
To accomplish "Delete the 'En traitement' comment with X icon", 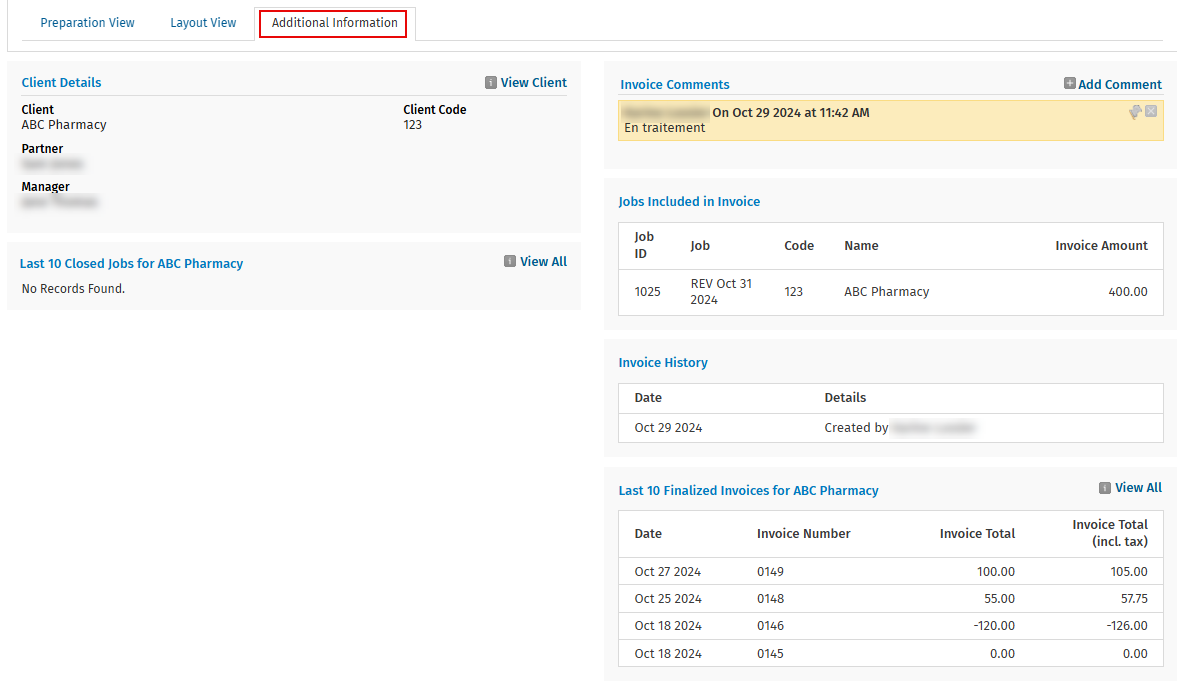I will 1151,111.
